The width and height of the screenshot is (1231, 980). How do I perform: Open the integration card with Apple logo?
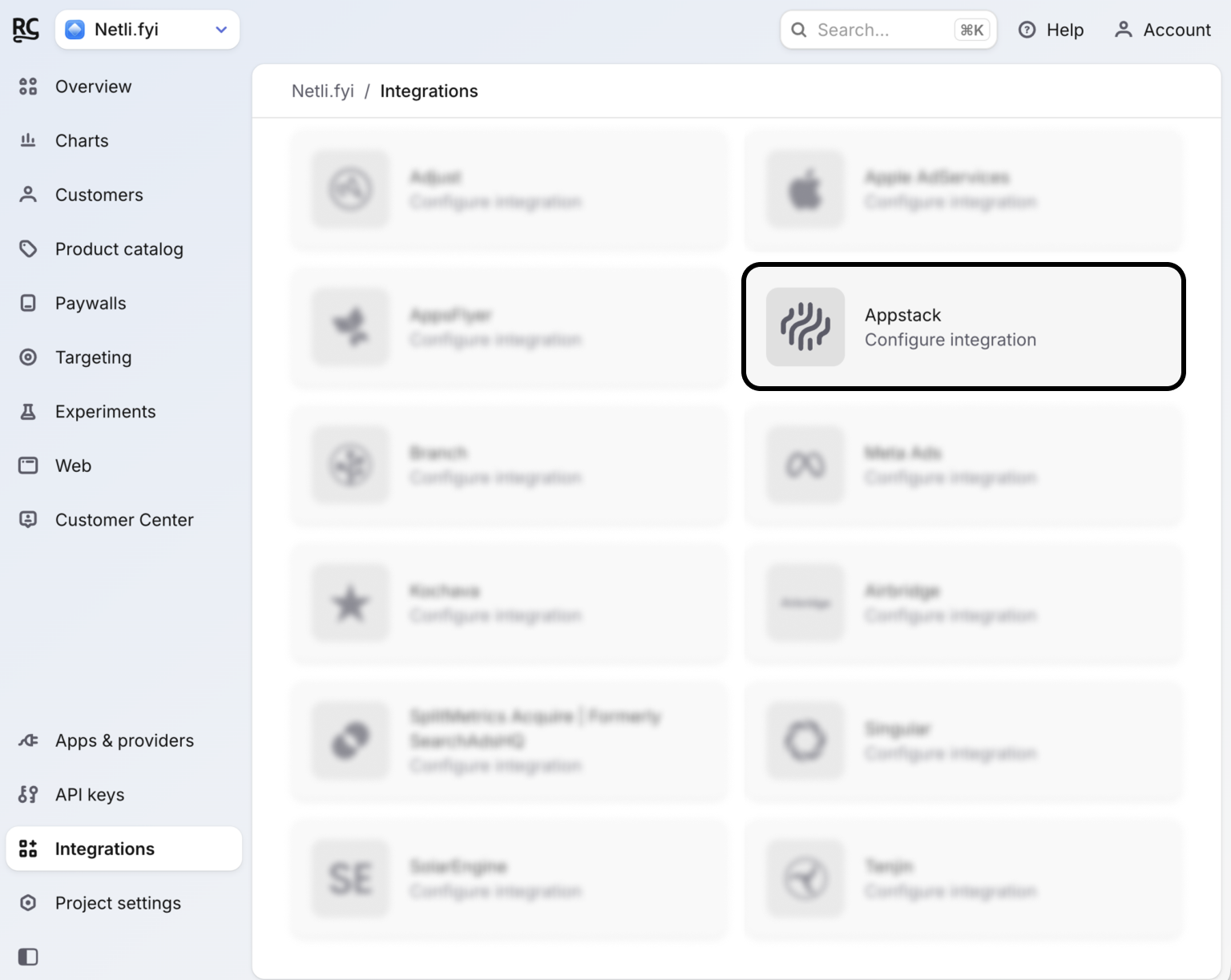coord(963,190)
